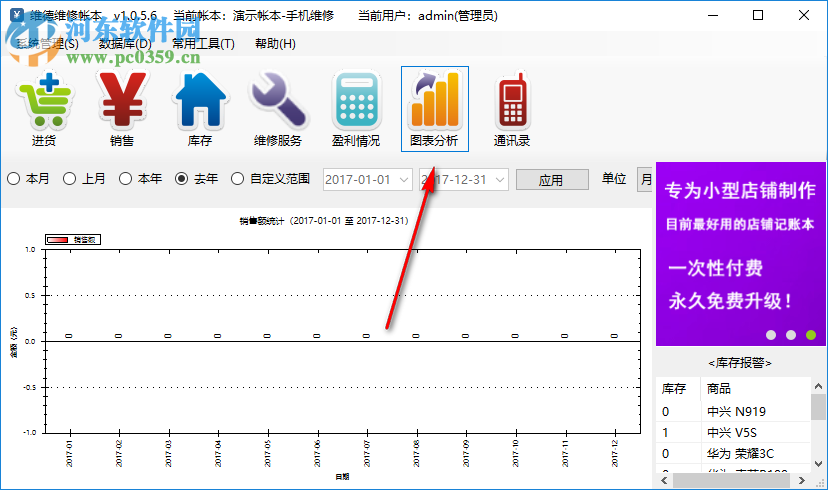This screenshot has width=828, height=490.
Task: Click the stock list scroll down arrow
Action: click(818, 464)
